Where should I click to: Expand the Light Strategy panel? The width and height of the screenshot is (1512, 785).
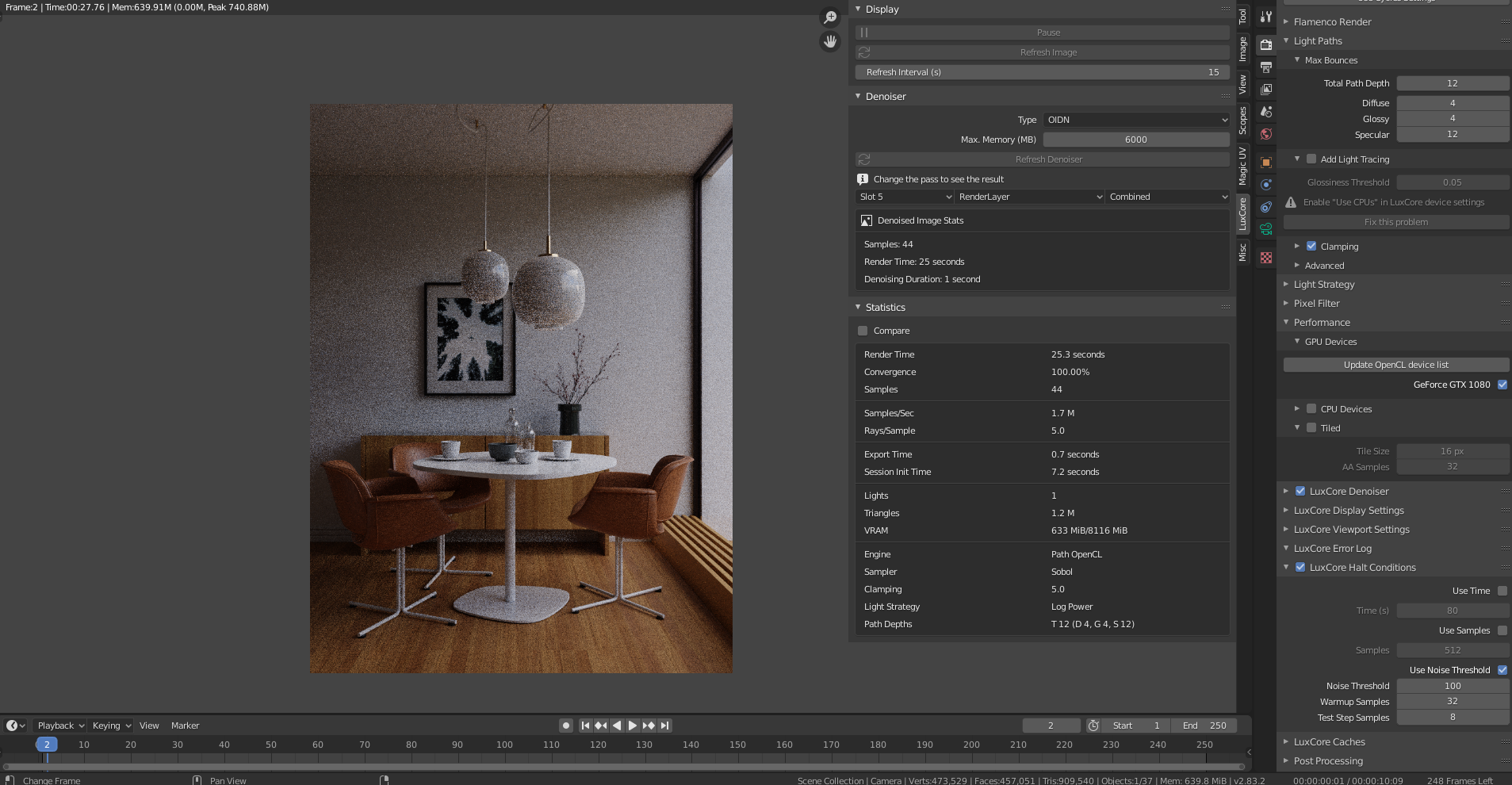(1323, 285)
